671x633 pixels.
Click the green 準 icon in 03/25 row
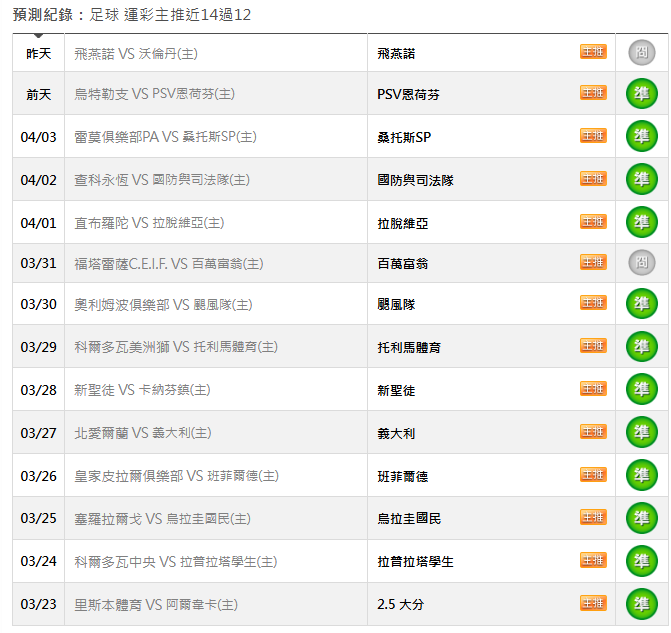[x=641, y=518]
